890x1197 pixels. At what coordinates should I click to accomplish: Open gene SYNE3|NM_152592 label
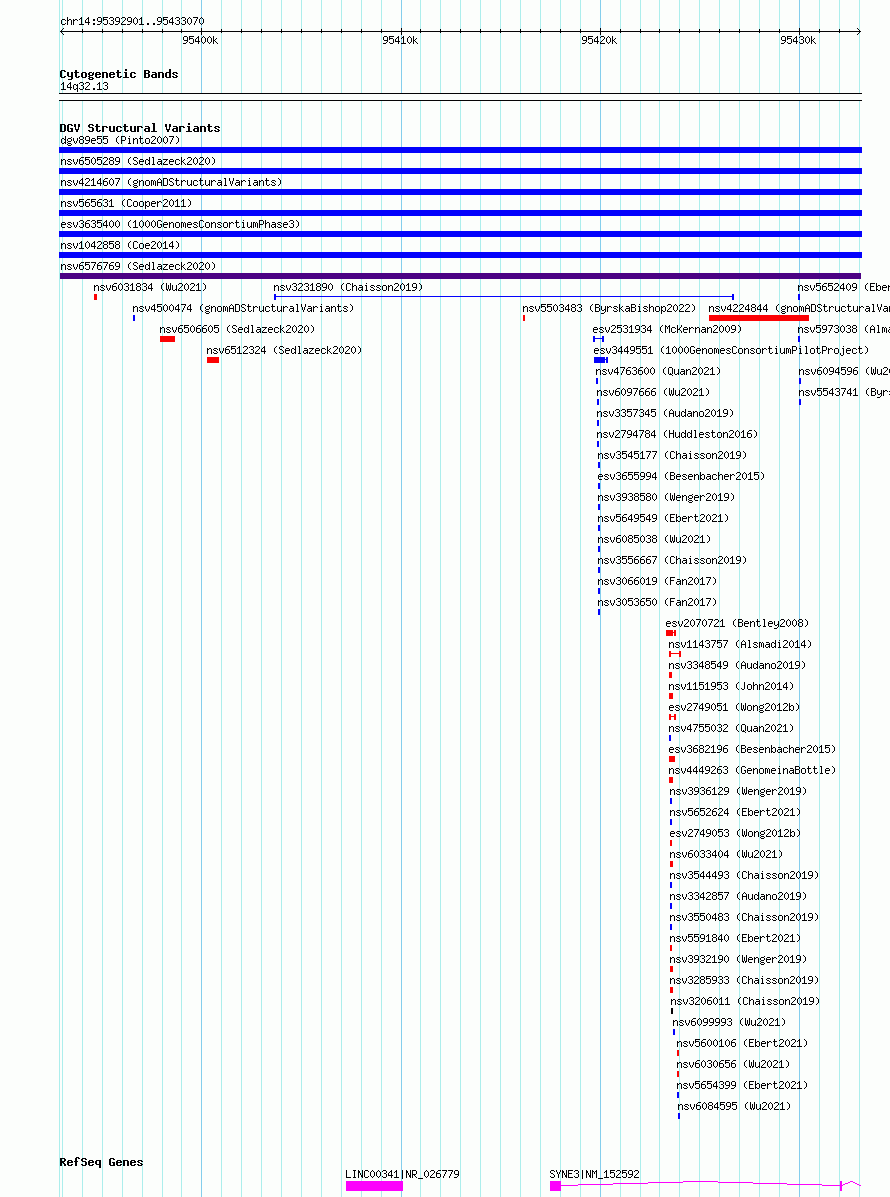pyautogui.click(x=595, y=1174)
